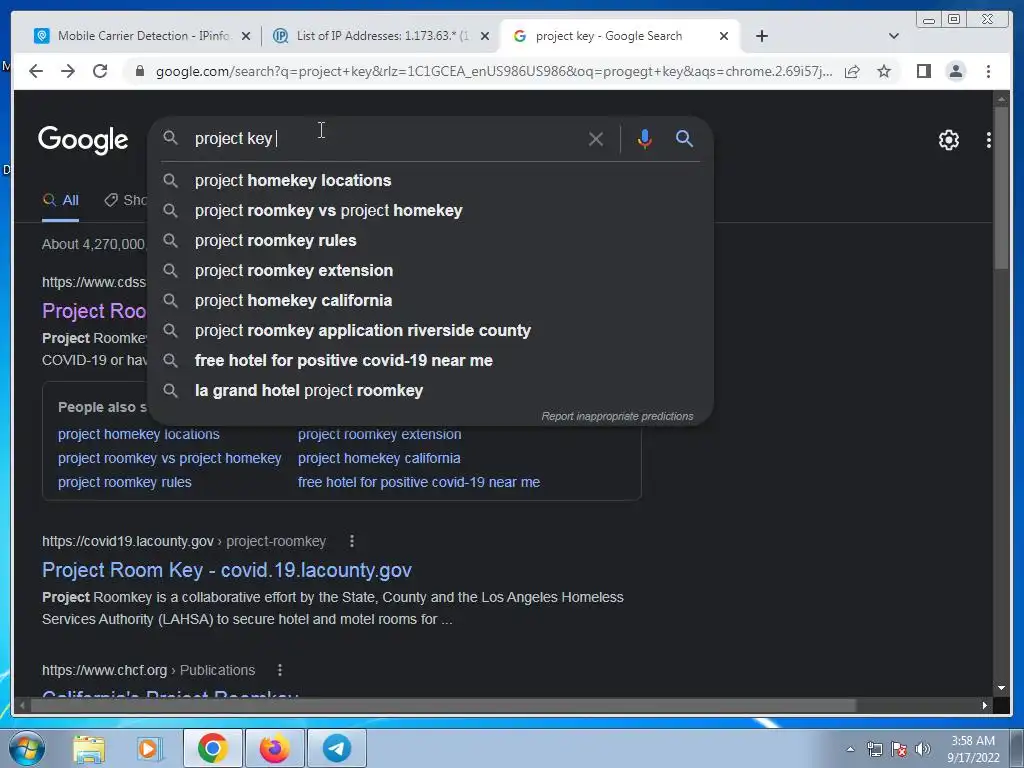The height and width of the screenshot is (768, 1024).
Task: Open related search project homekey california link
Action: click(379, 458)
